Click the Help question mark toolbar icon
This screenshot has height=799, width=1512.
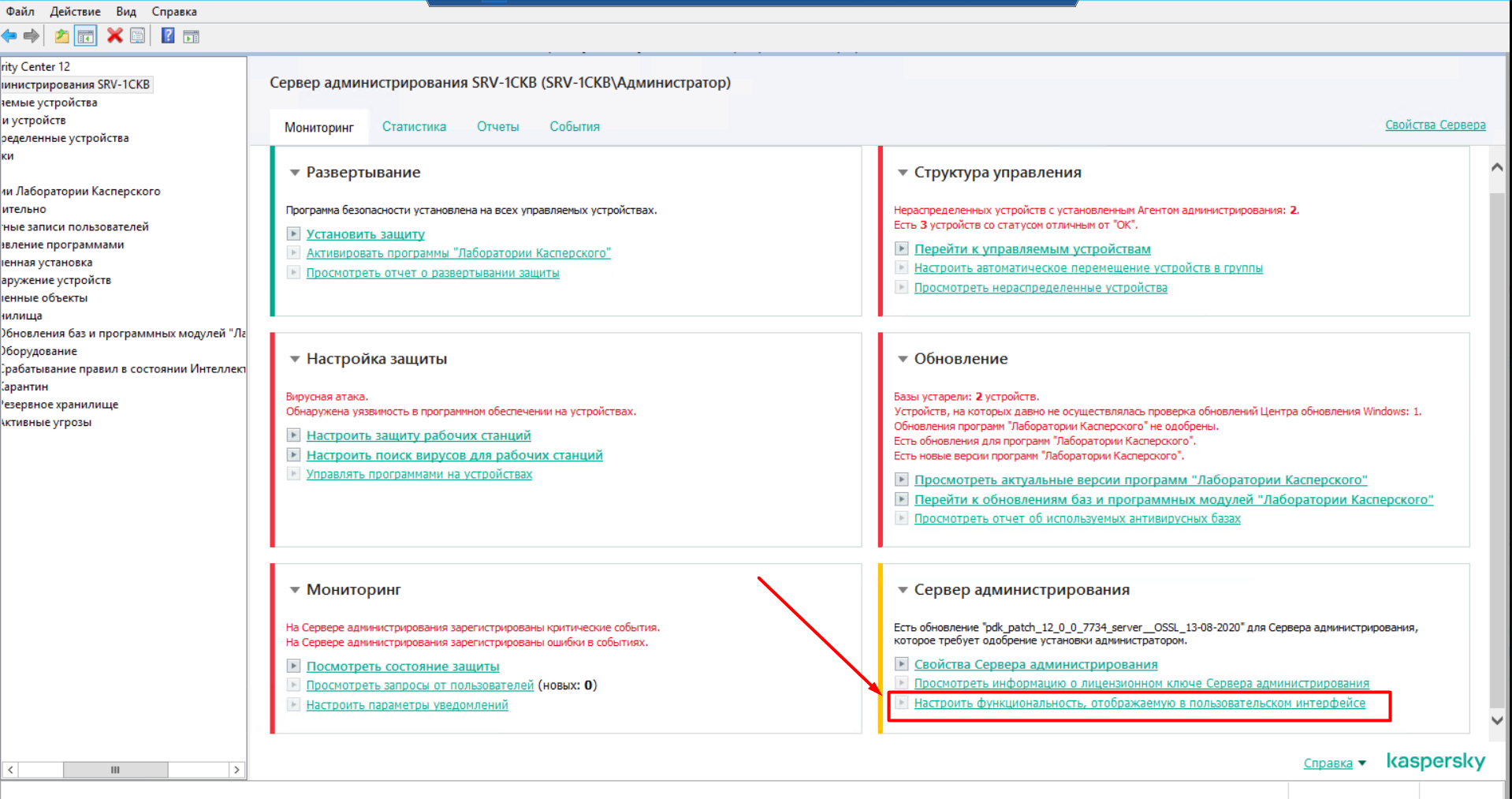coord(168,35)
